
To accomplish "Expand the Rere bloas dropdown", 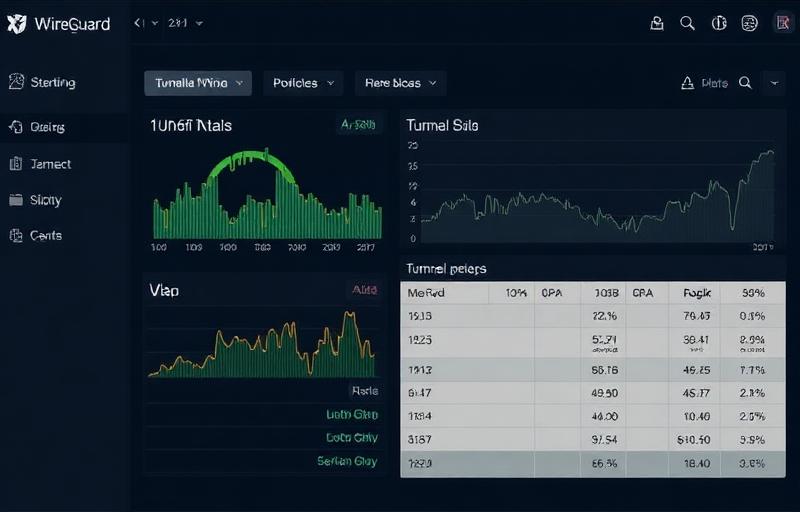I will pyautogui.click(x=400, y=83).
